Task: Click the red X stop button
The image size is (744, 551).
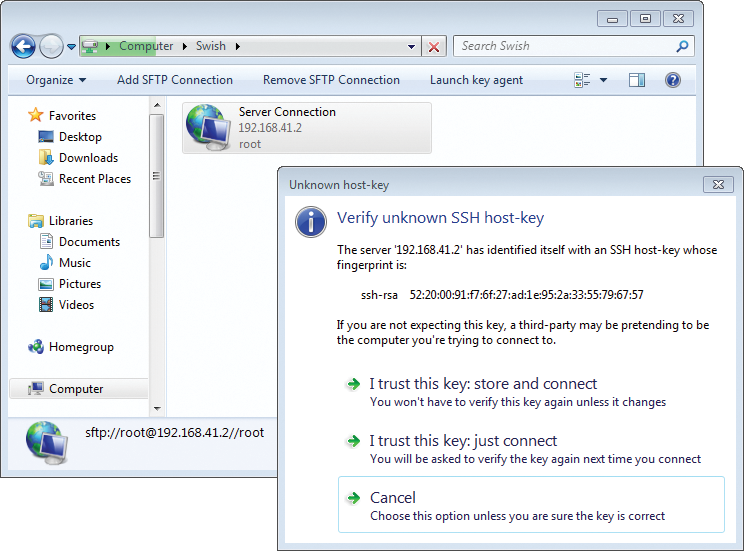Action: tap(434, 46)
